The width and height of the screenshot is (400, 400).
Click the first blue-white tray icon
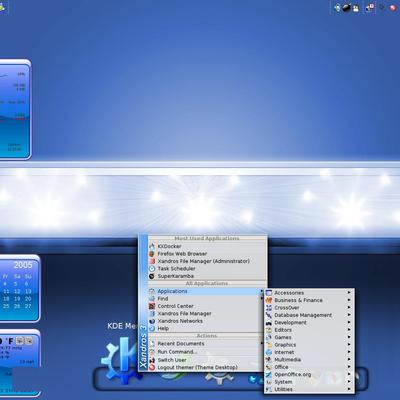point(337,8)
